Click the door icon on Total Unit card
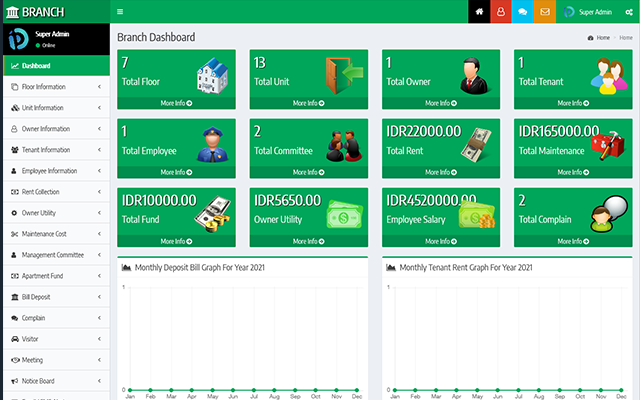The image size is (640, 400). click(344, 75)
